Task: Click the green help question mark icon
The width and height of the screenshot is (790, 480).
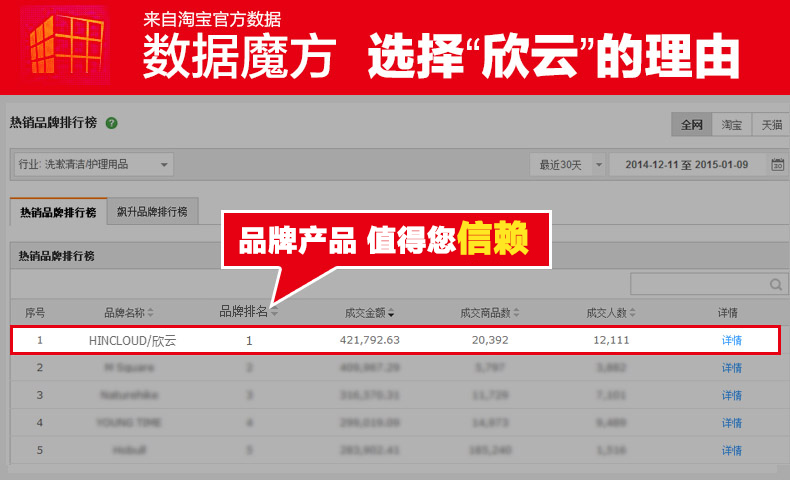Action: tap(111, 123)
